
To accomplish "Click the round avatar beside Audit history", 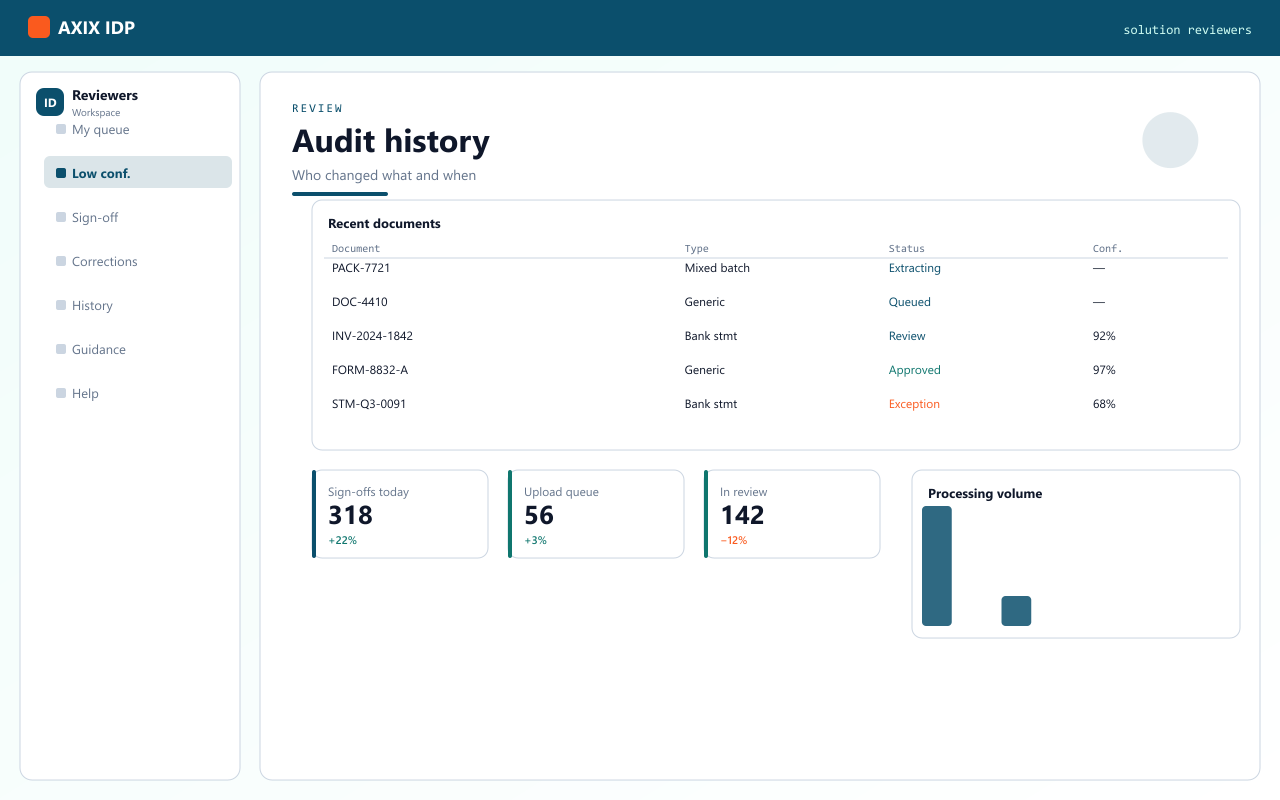I will [x=1170, y=140].
